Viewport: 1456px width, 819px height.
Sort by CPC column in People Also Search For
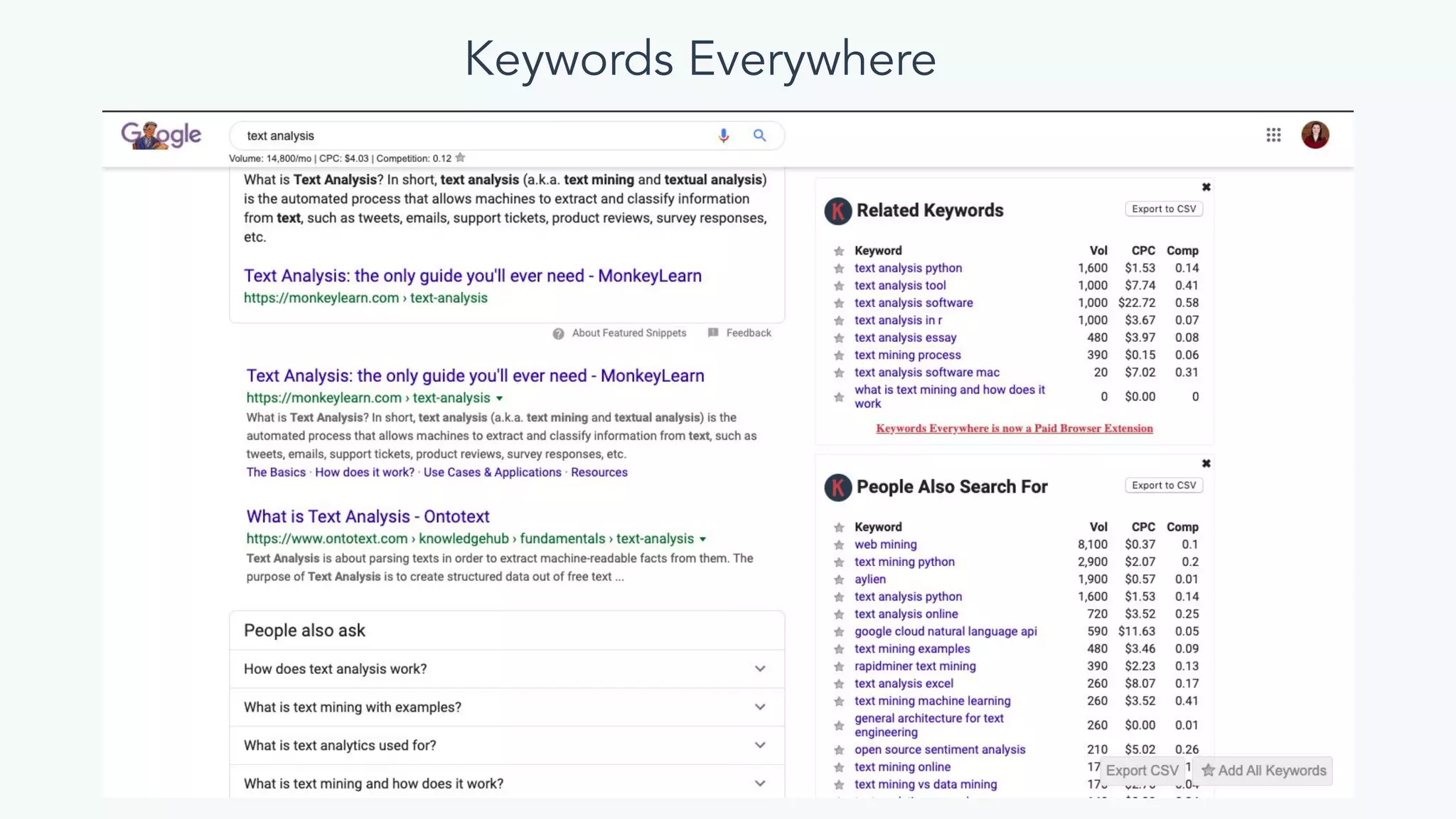(1143, 528)
